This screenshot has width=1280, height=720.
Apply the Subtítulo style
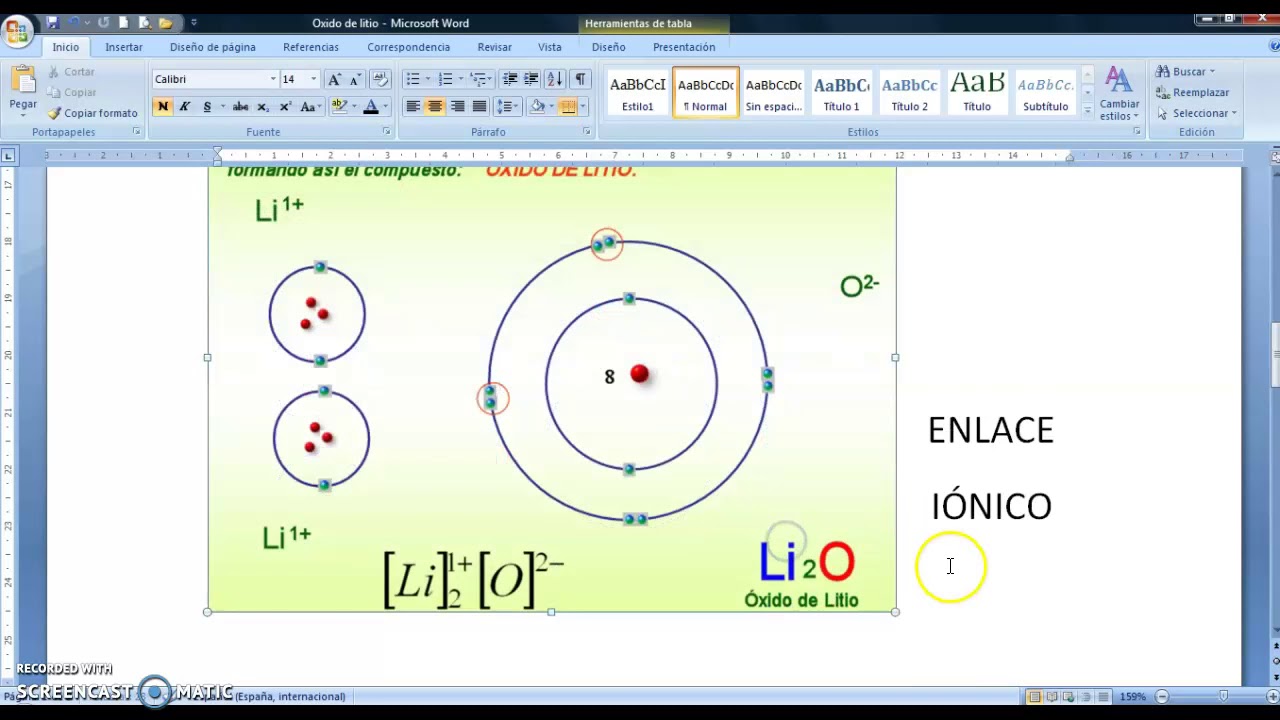1045,92
